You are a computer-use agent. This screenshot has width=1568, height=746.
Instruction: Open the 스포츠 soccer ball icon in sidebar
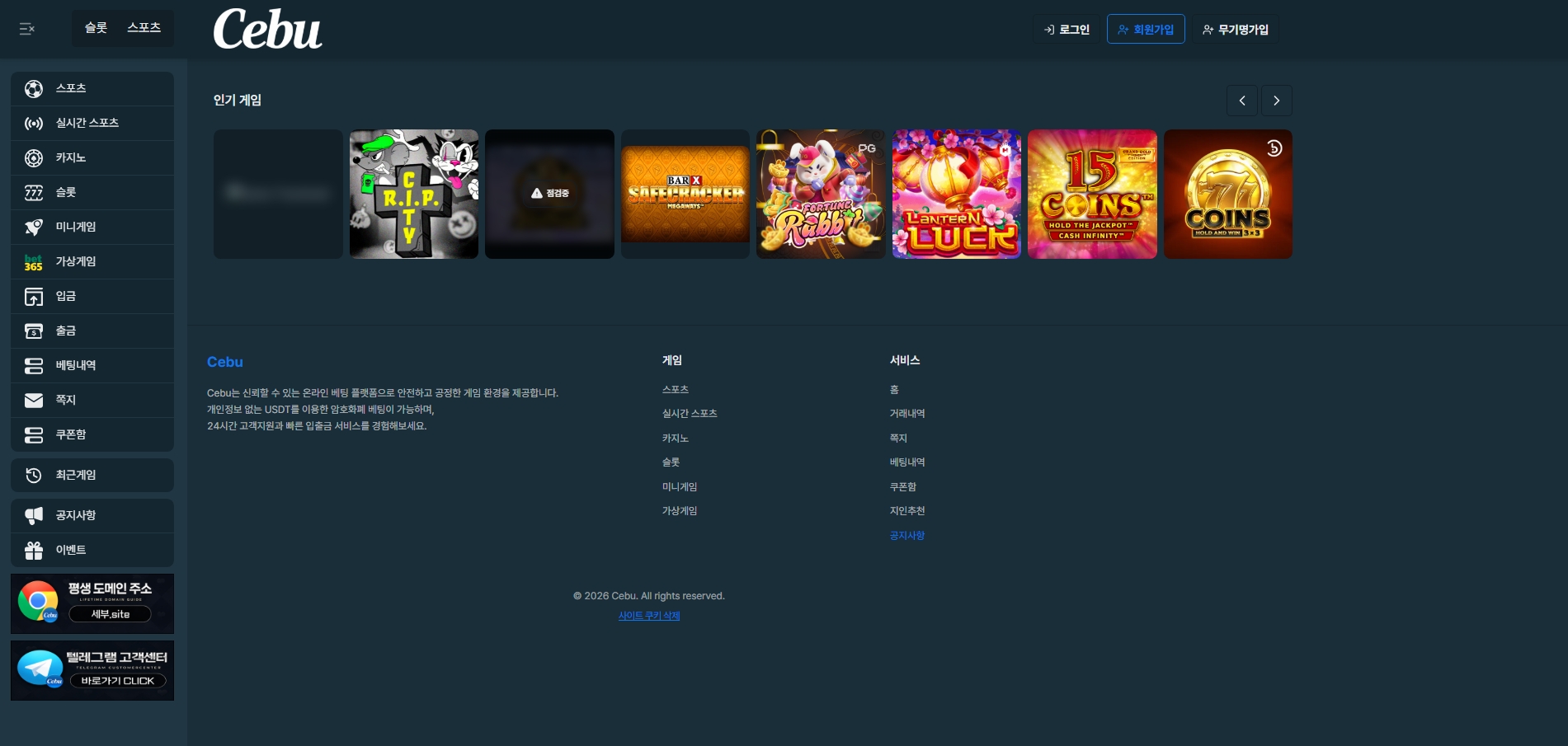click(x=34, y=88)
